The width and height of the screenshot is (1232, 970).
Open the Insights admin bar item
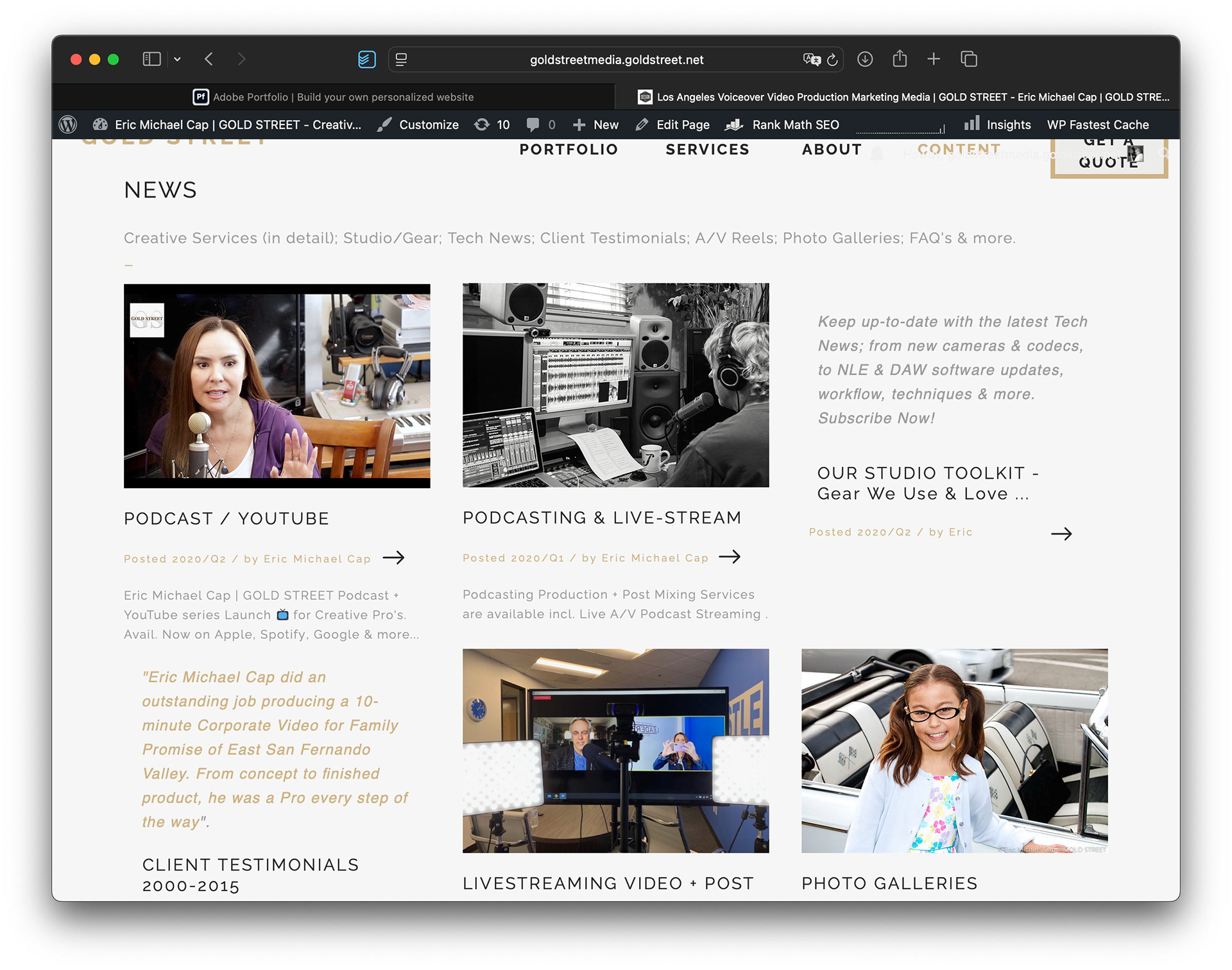tap(998, 124)
